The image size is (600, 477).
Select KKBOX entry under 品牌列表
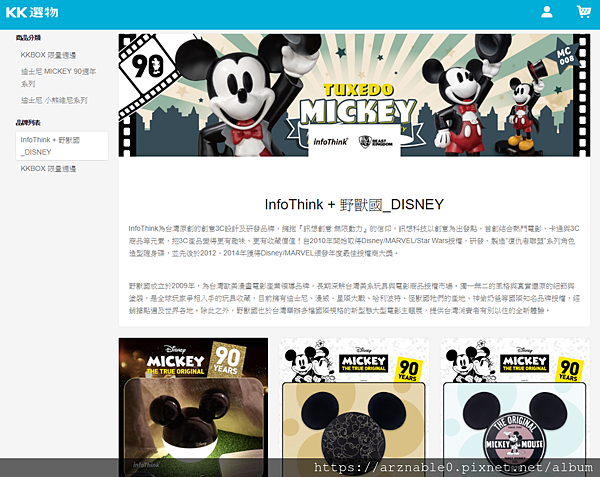[48, 169]
